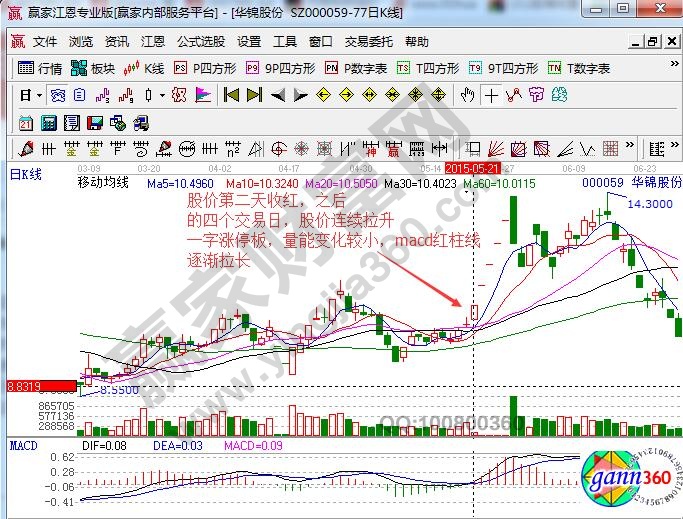Open the 公式选股 menu
This screenshot has height=519, width=683.
(x=201, y=42)
